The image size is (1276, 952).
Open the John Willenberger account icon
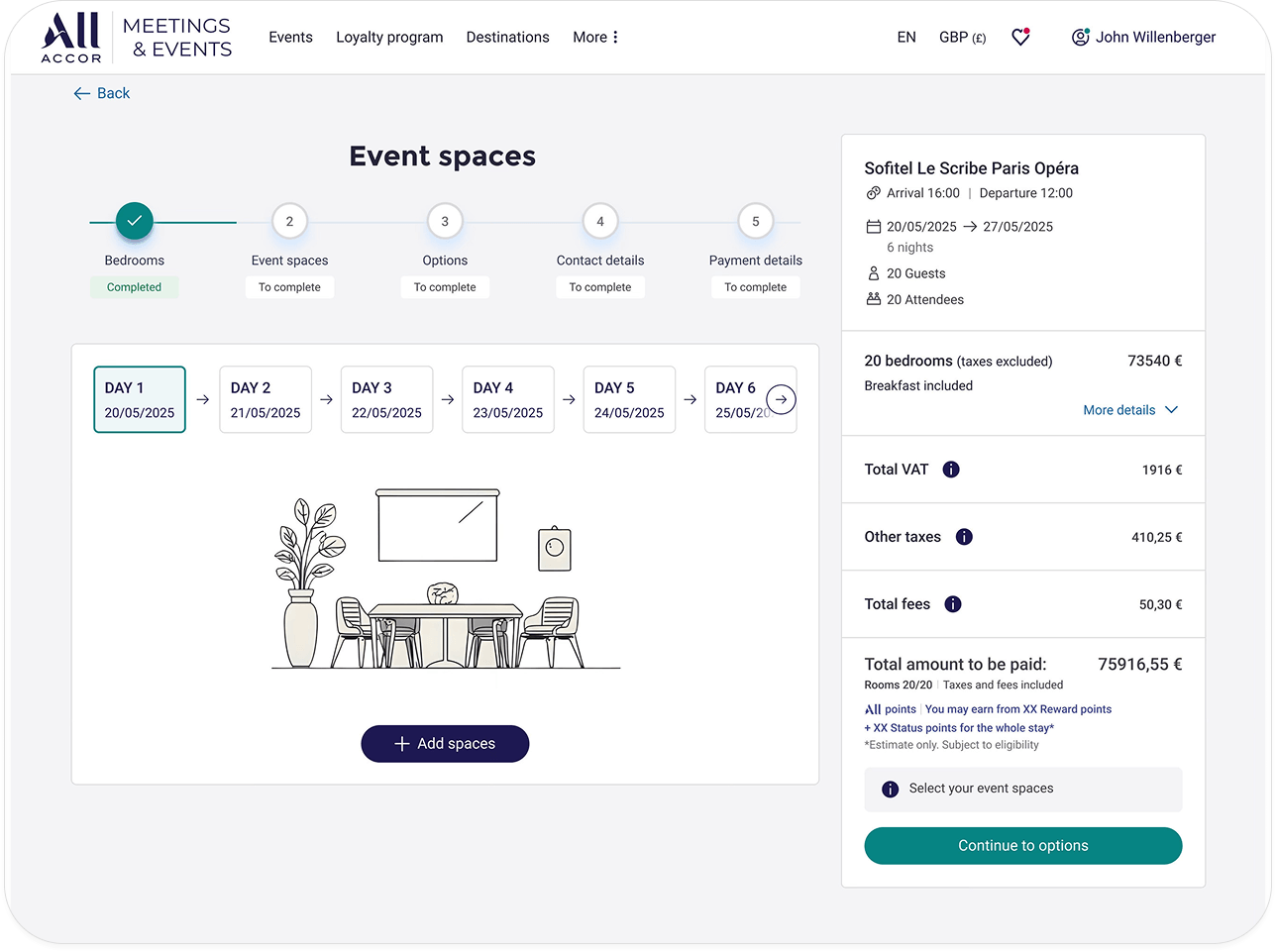[1079, 37]
